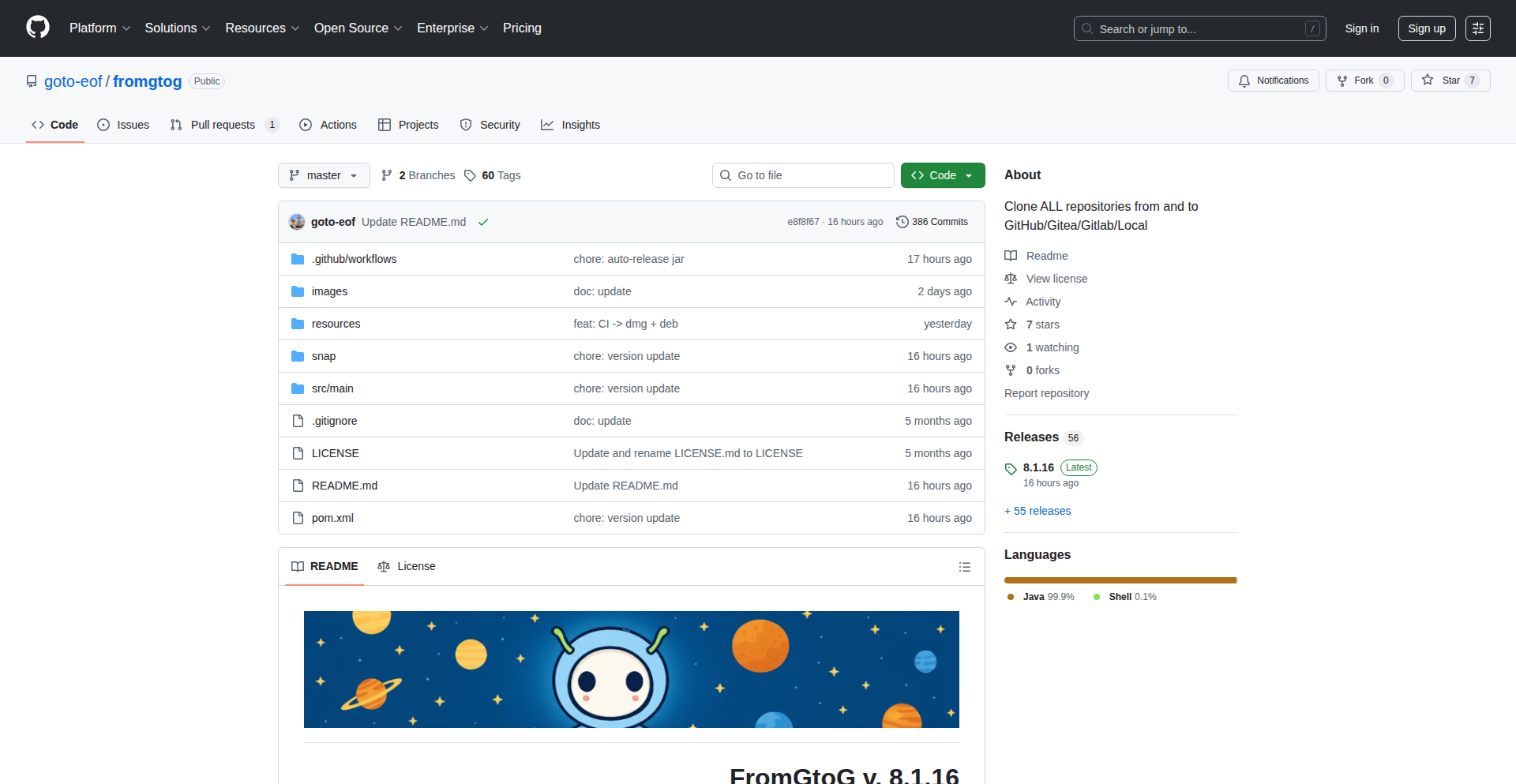Screen dimensions: 1516x784
Task: Click the Sign up button
Action: pyautogui.click(x=1426, y=28)
